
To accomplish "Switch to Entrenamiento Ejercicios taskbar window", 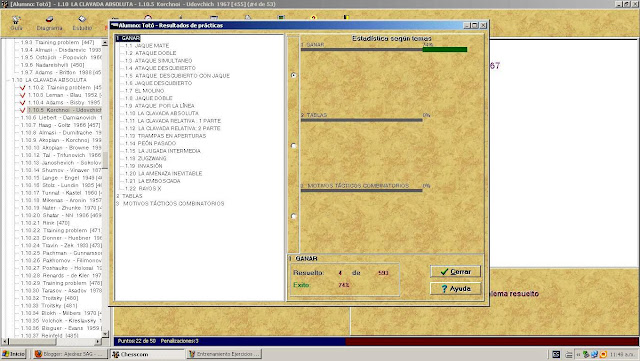I will coord(224,354).
